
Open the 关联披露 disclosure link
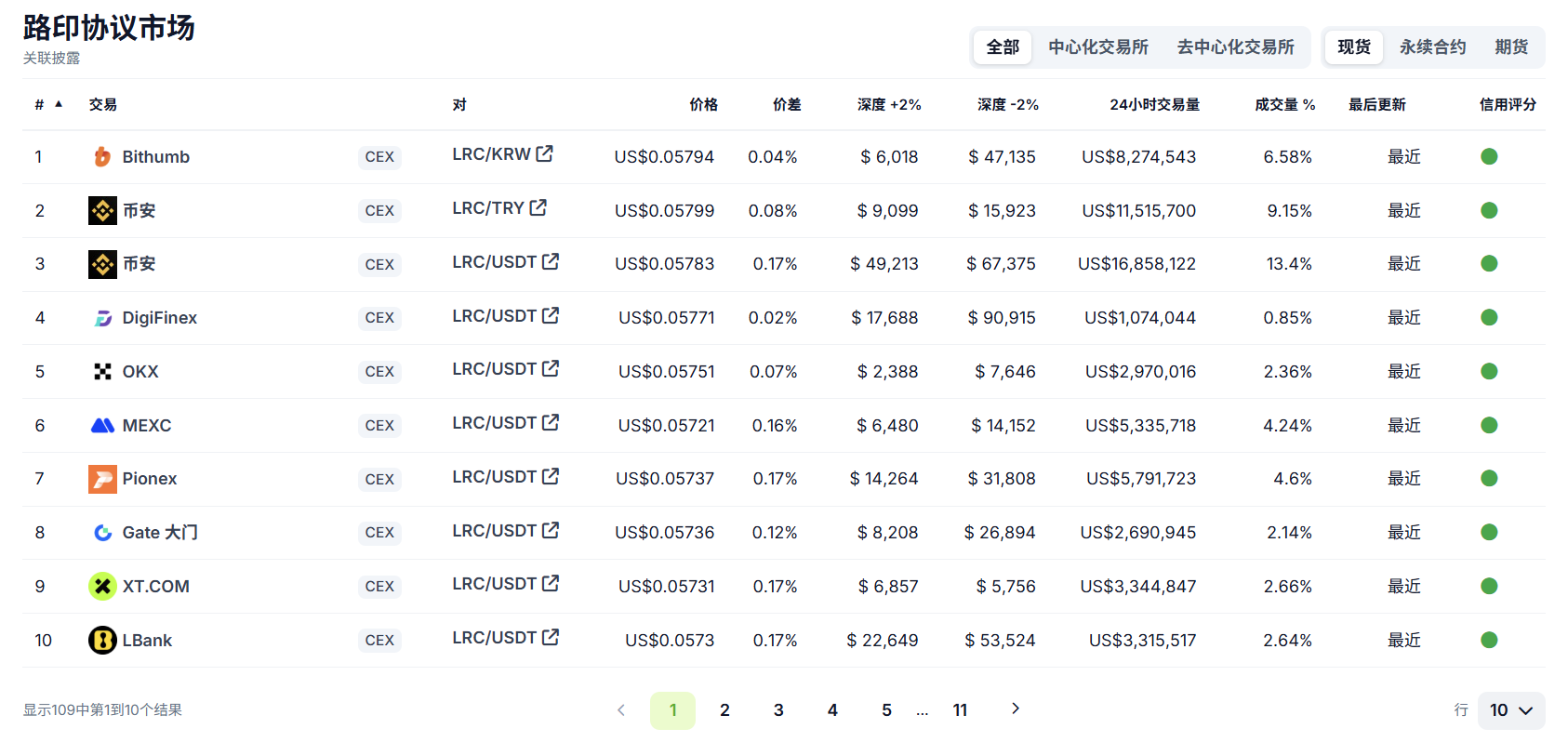coord(52,59)
